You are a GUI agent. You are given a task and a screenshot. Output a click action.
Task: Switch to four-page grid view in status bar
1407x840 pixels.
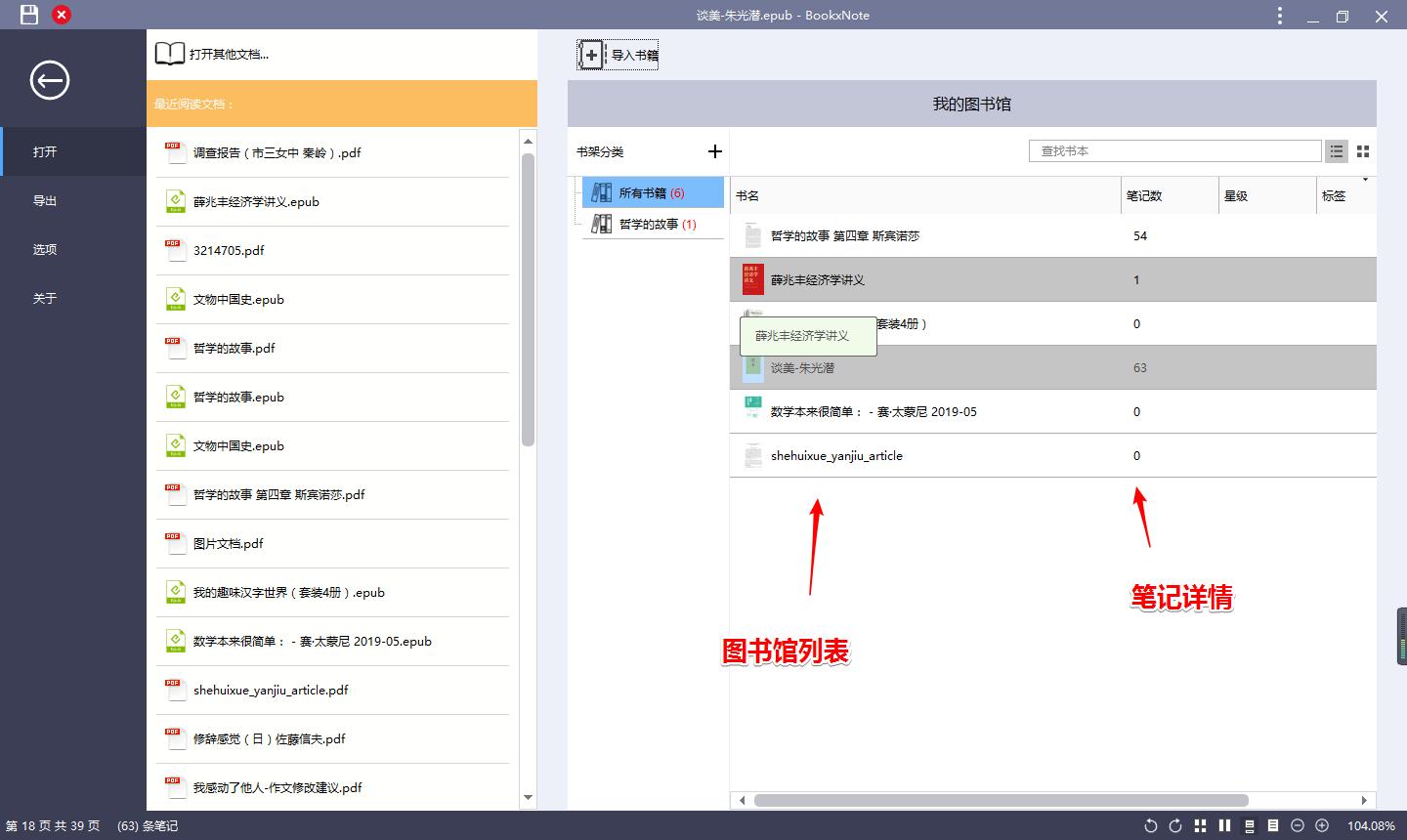[x=1200, y=825]
